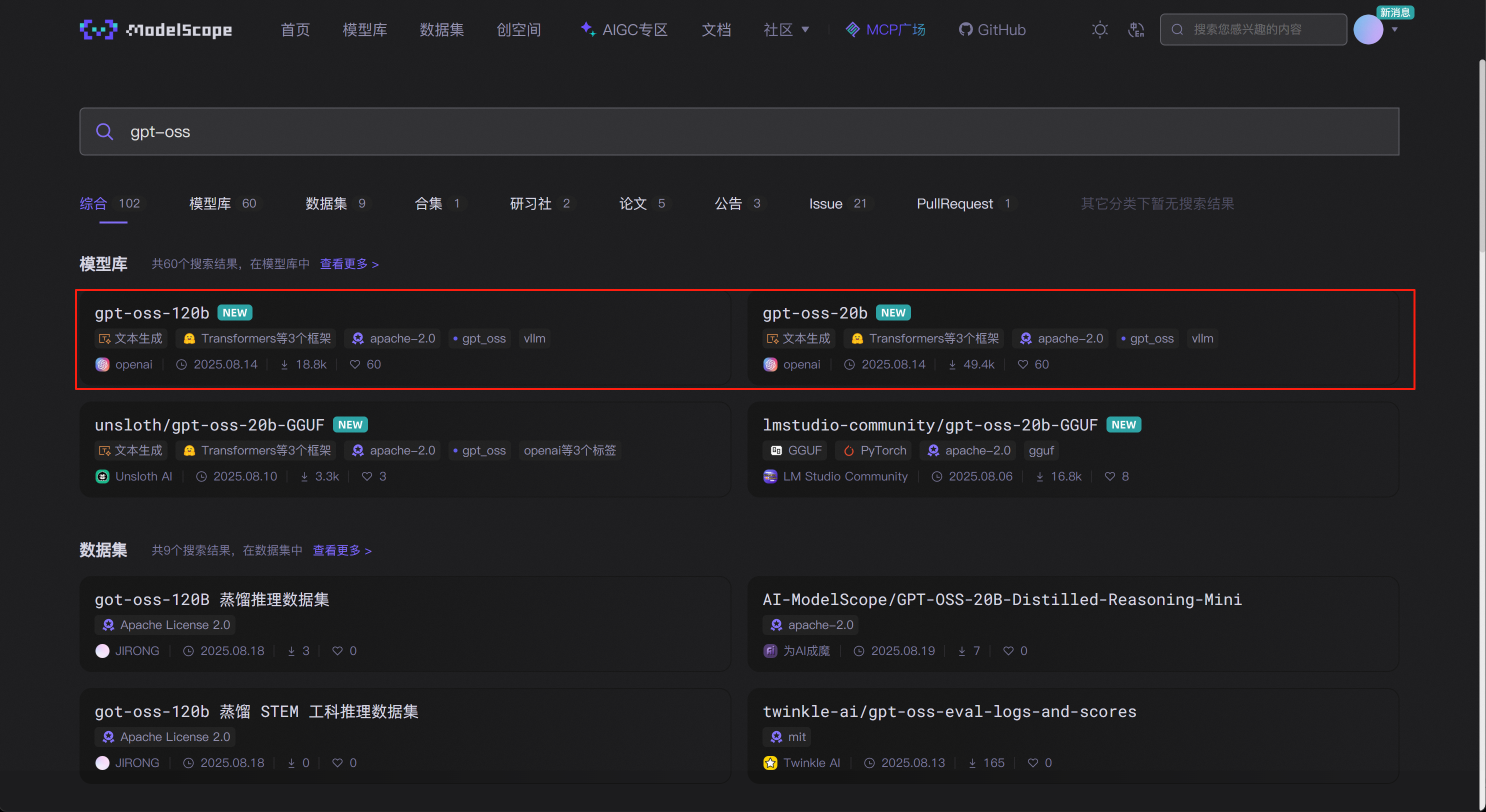This screenshot has width=1486, height=812.
Task: Click the mit license tag on twinkle-ai card
Action: 787,737
